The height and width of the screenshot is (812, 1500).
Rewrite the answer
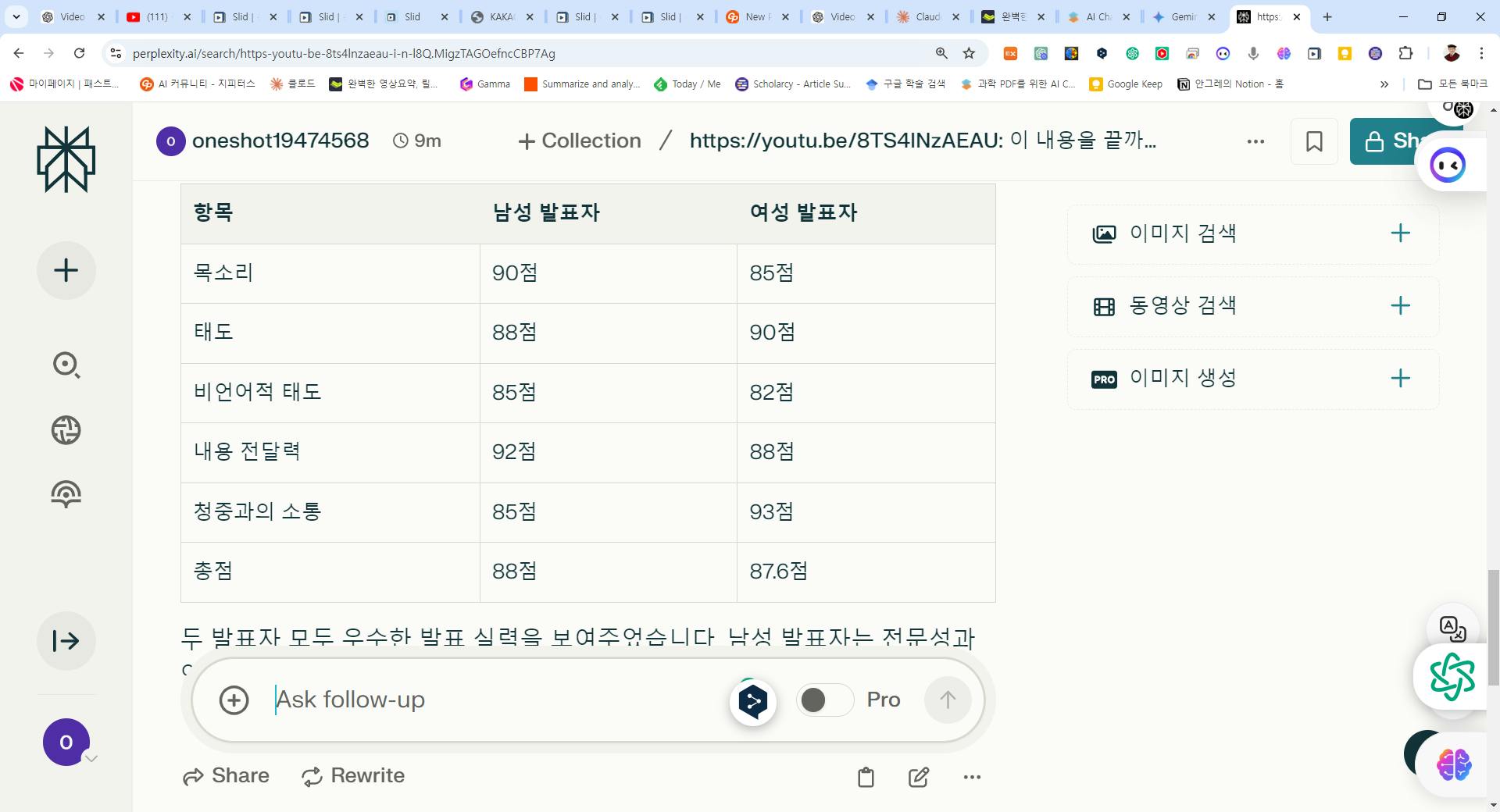point(353,776)
